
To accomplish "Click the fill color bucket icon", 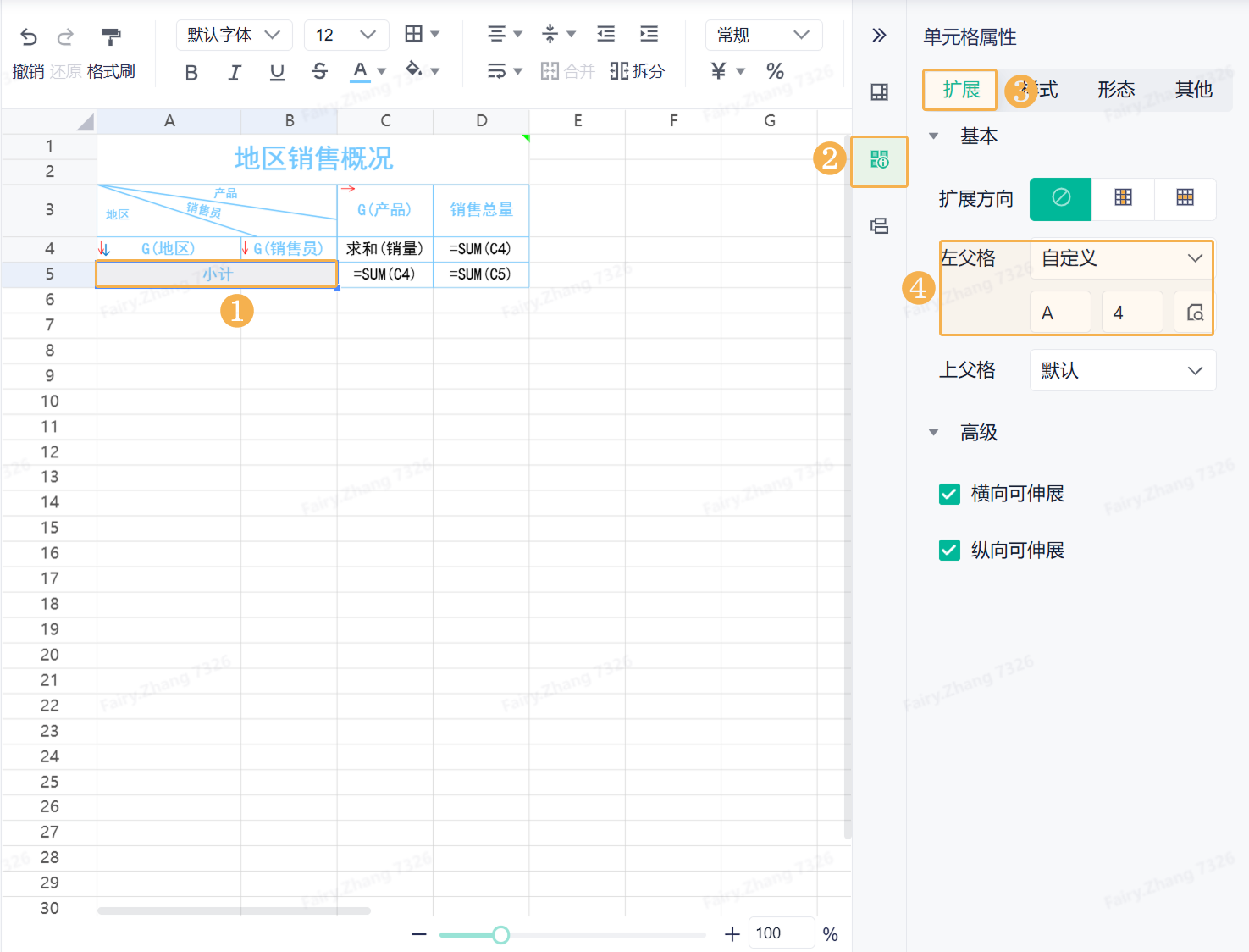I will (x=414, y=69).
